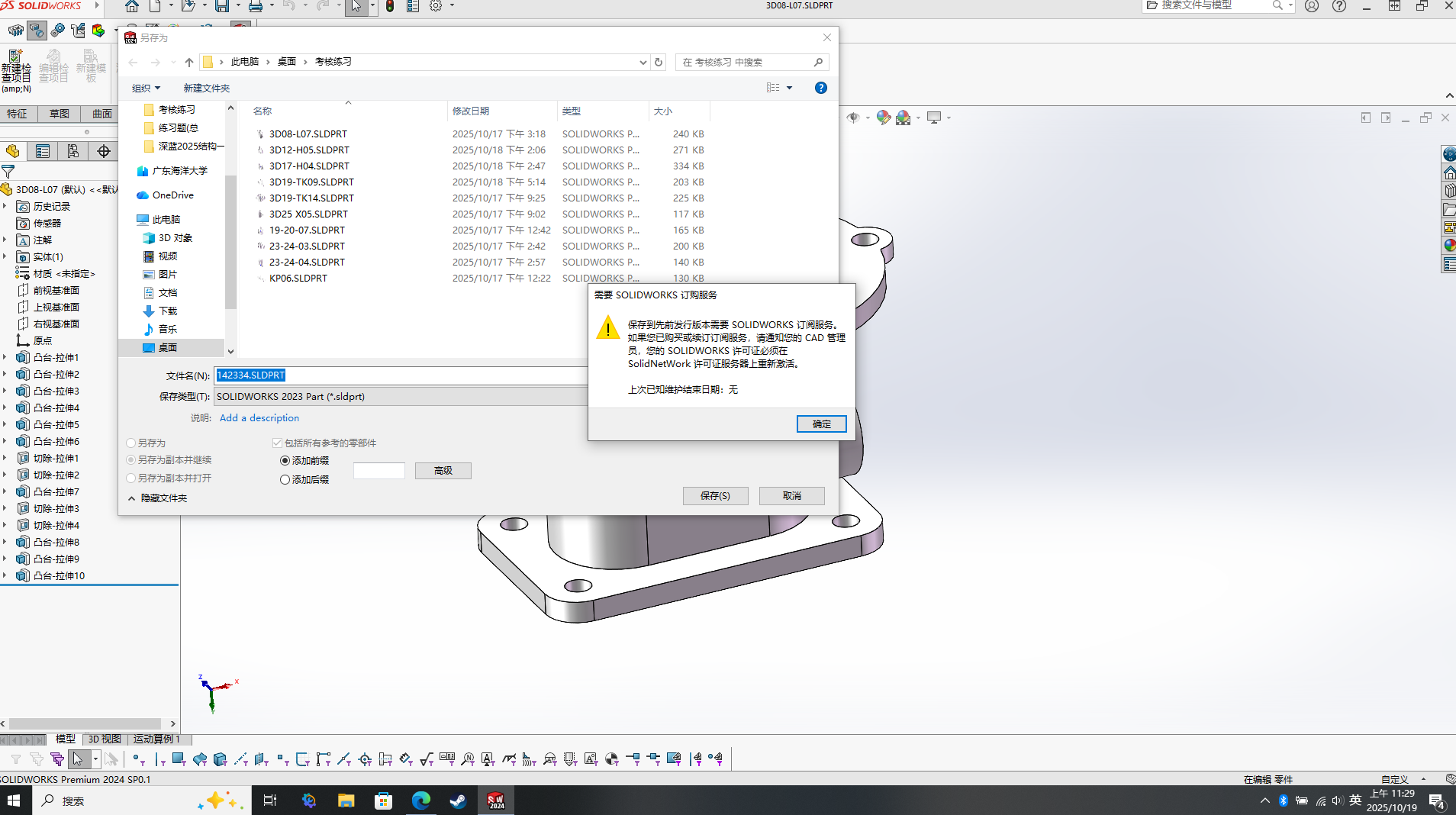Expand the '实体(1)' tree node
Image resolution: width=1456 pixels, height=815 pixels.
(5, 256)
